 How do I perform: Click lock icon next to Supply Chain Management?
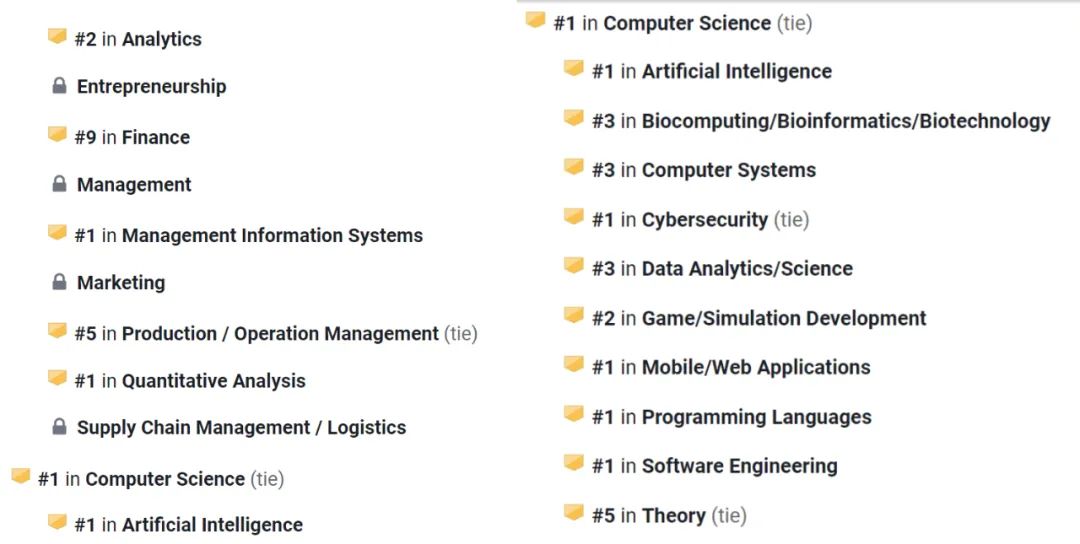(59, 427)
